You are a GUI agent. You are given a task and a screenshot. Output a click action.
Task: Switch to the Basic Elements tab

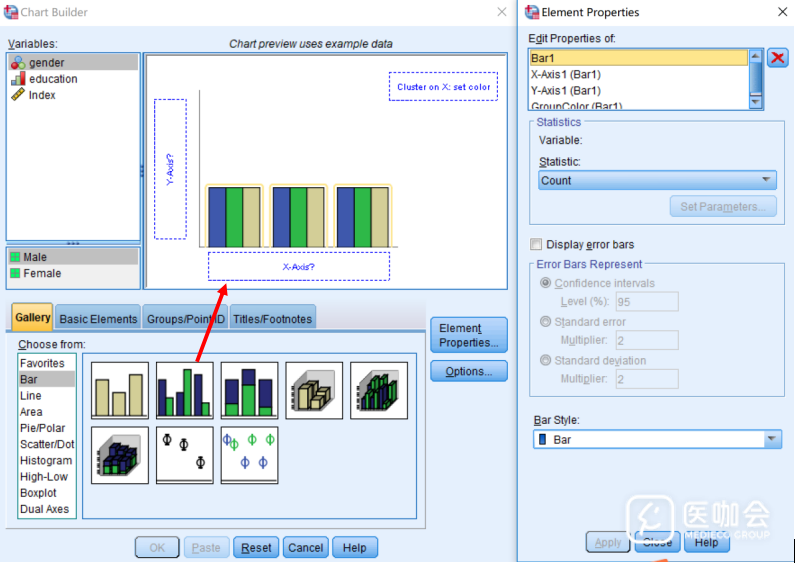[x=98, y=319]
